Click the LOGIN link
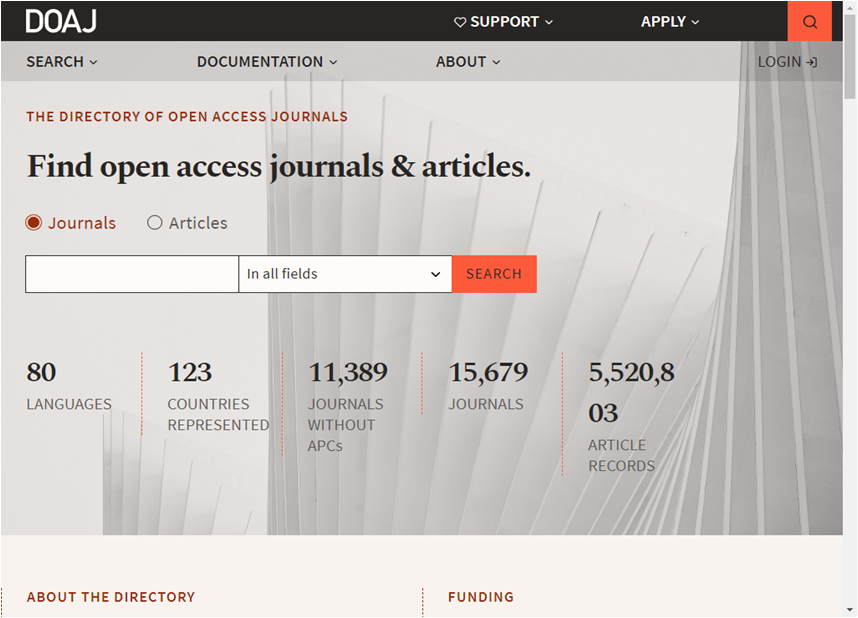The height and width of the screenshot is (618, 858). (787, 62)
